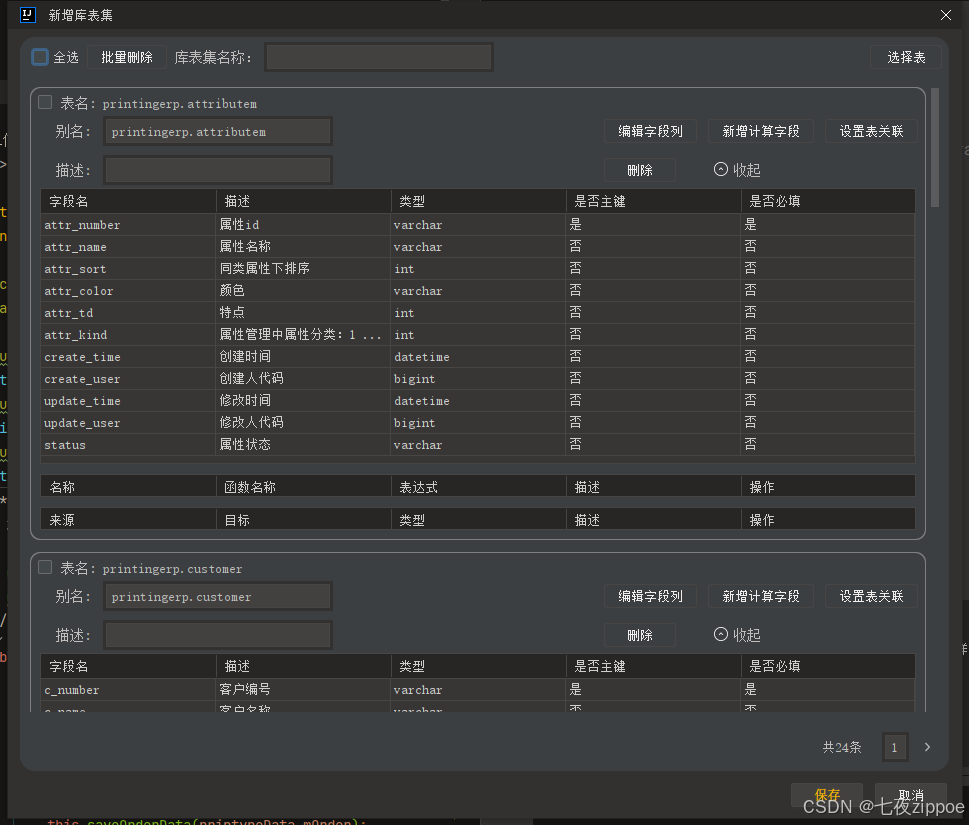969x825 pixels.
Task: Collapse the printingerp.attributem section via 收起
Action: tap(736, 169)
